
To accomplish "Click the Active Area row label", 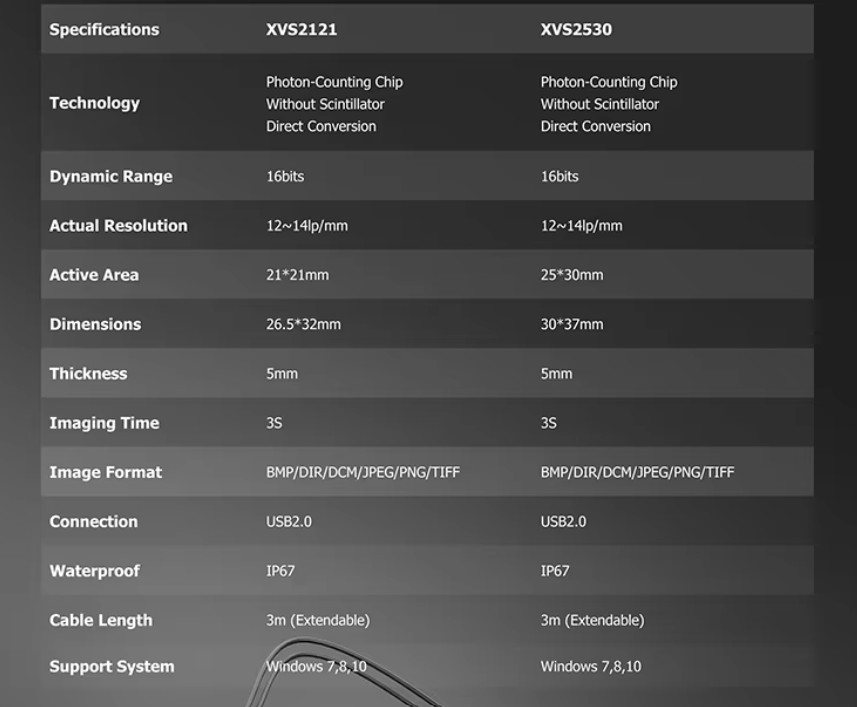I will [x=94, y=275].
